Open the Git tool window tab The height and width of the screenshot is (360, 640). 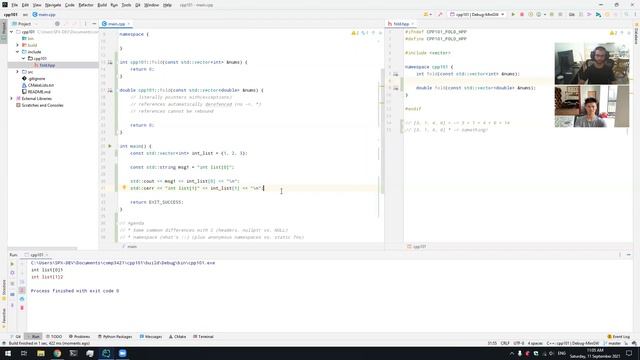click(x=16, y=336)
